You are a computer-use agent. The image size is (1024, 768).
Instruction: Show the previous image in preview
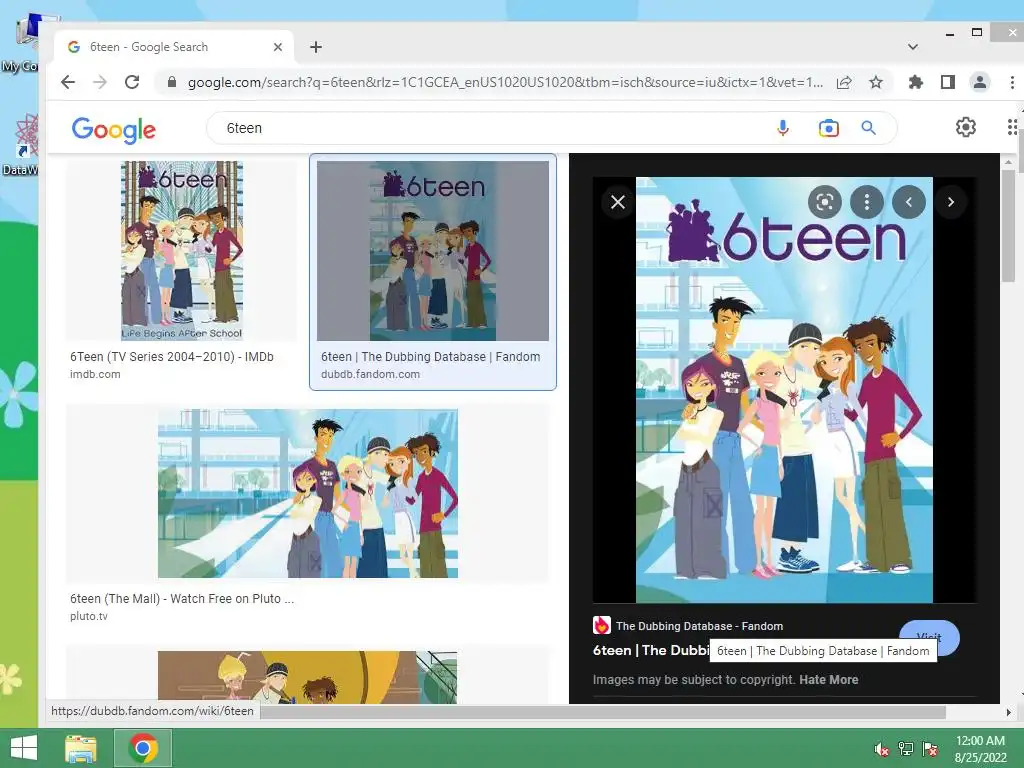909,202
